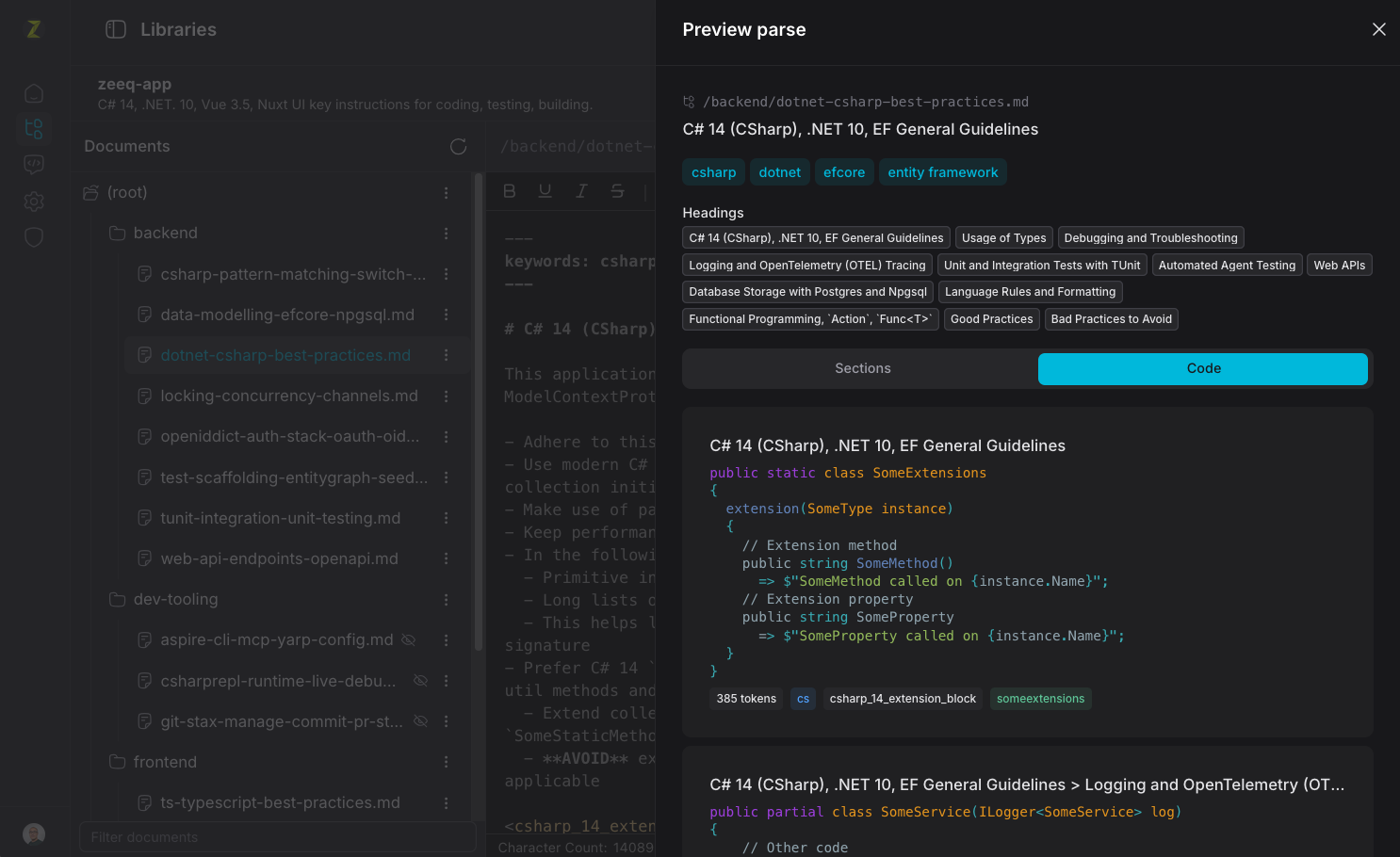Open options menu for locking-concurrency-channels.md
This screenshot has width=1400, height=857.
[447, 396]
